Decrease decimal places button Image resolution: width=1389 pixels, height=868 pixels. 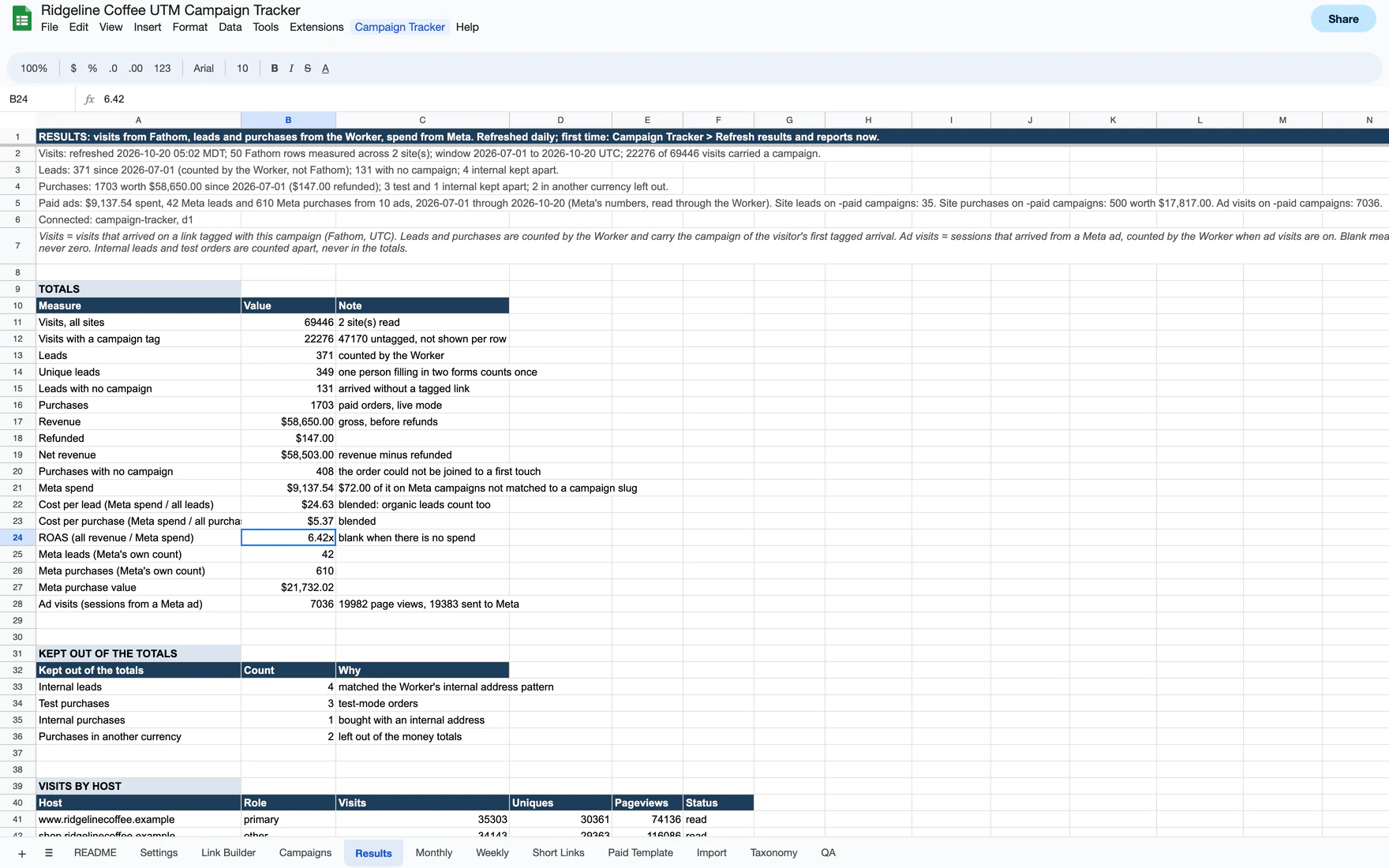click(x=113, y=69)
